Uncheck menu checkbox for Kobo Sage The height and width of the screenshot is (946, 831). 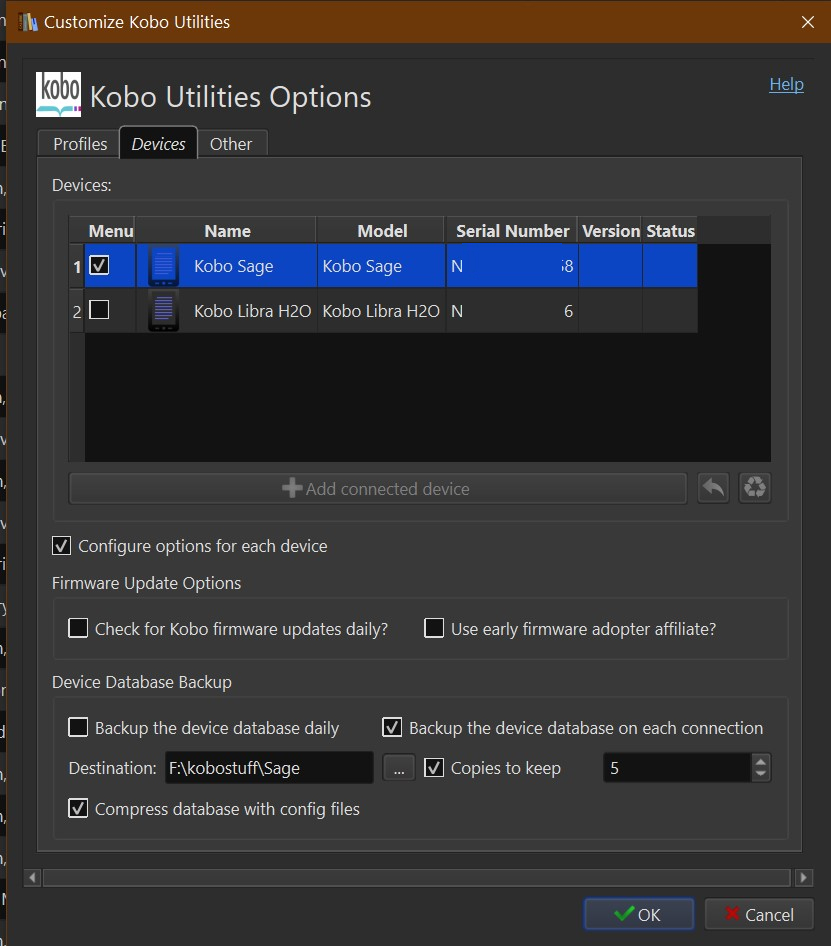click(100, 266)
